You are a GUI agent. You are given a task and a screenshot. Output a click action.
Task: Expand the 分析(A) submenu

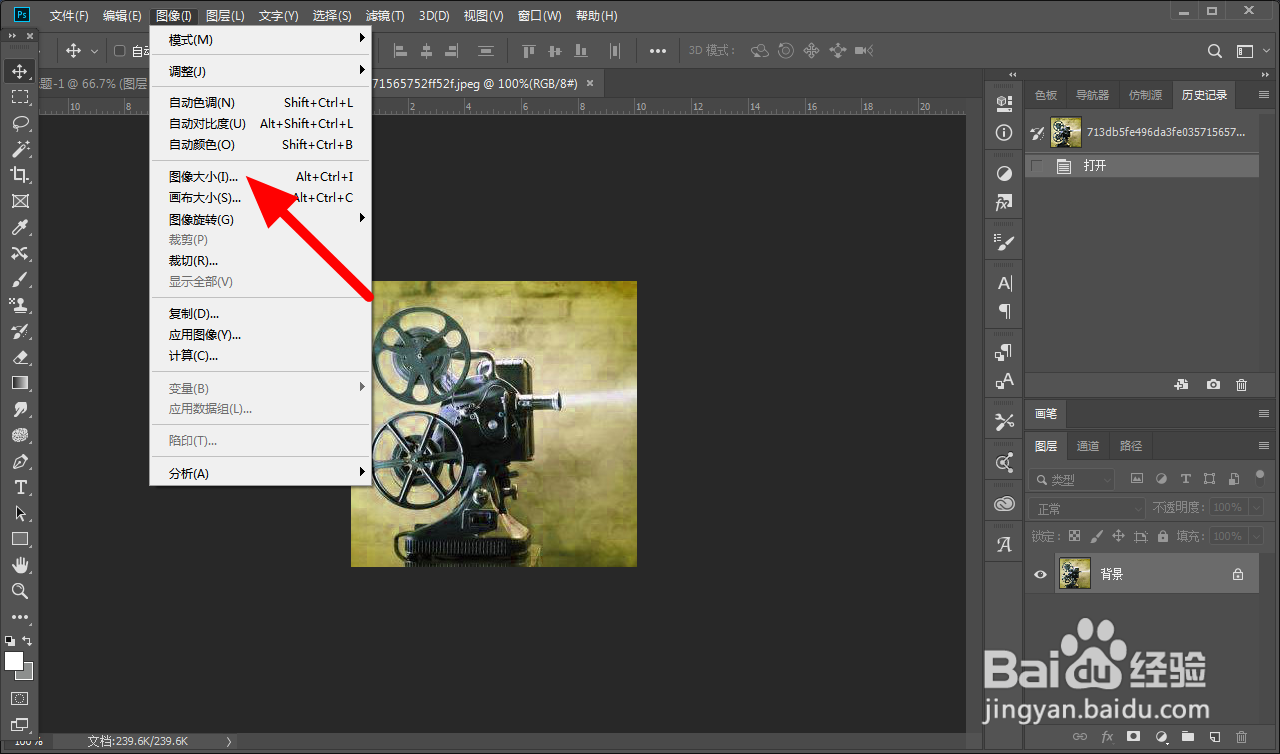[260, 473]
